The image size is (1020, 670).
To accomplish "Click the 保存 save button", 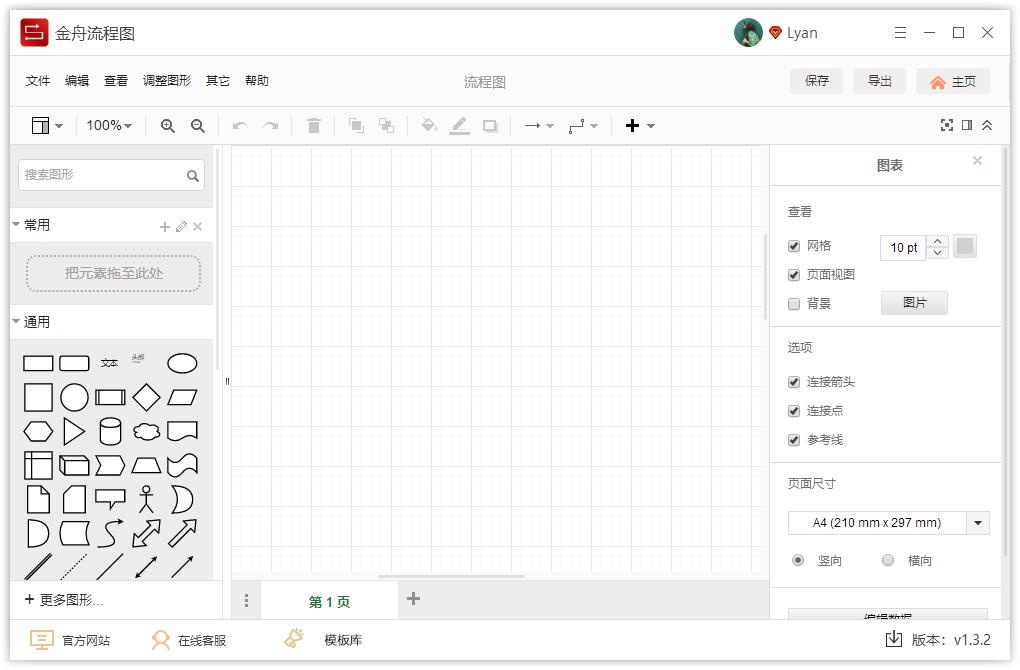I will coord(816,81).
